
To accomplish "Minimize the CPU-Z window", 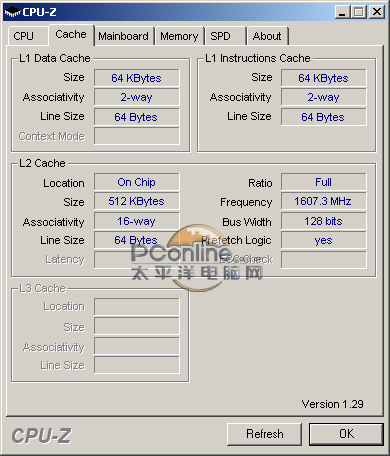I will click(x=342, y=12).
